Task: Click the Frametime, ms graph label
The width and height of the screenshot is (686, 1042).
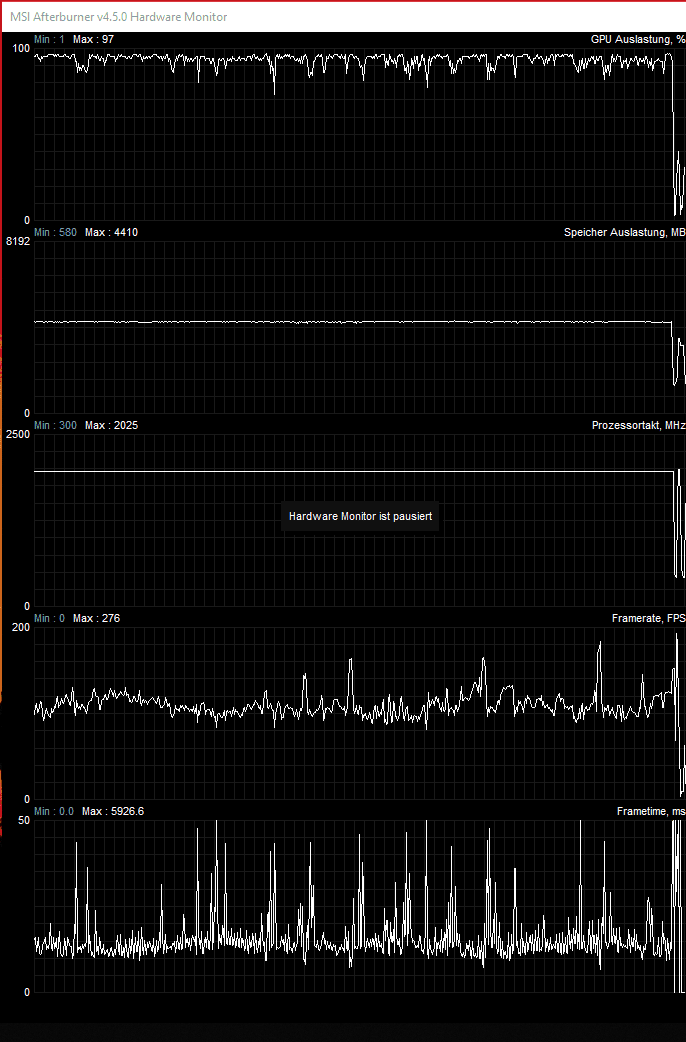Action: 651,811
